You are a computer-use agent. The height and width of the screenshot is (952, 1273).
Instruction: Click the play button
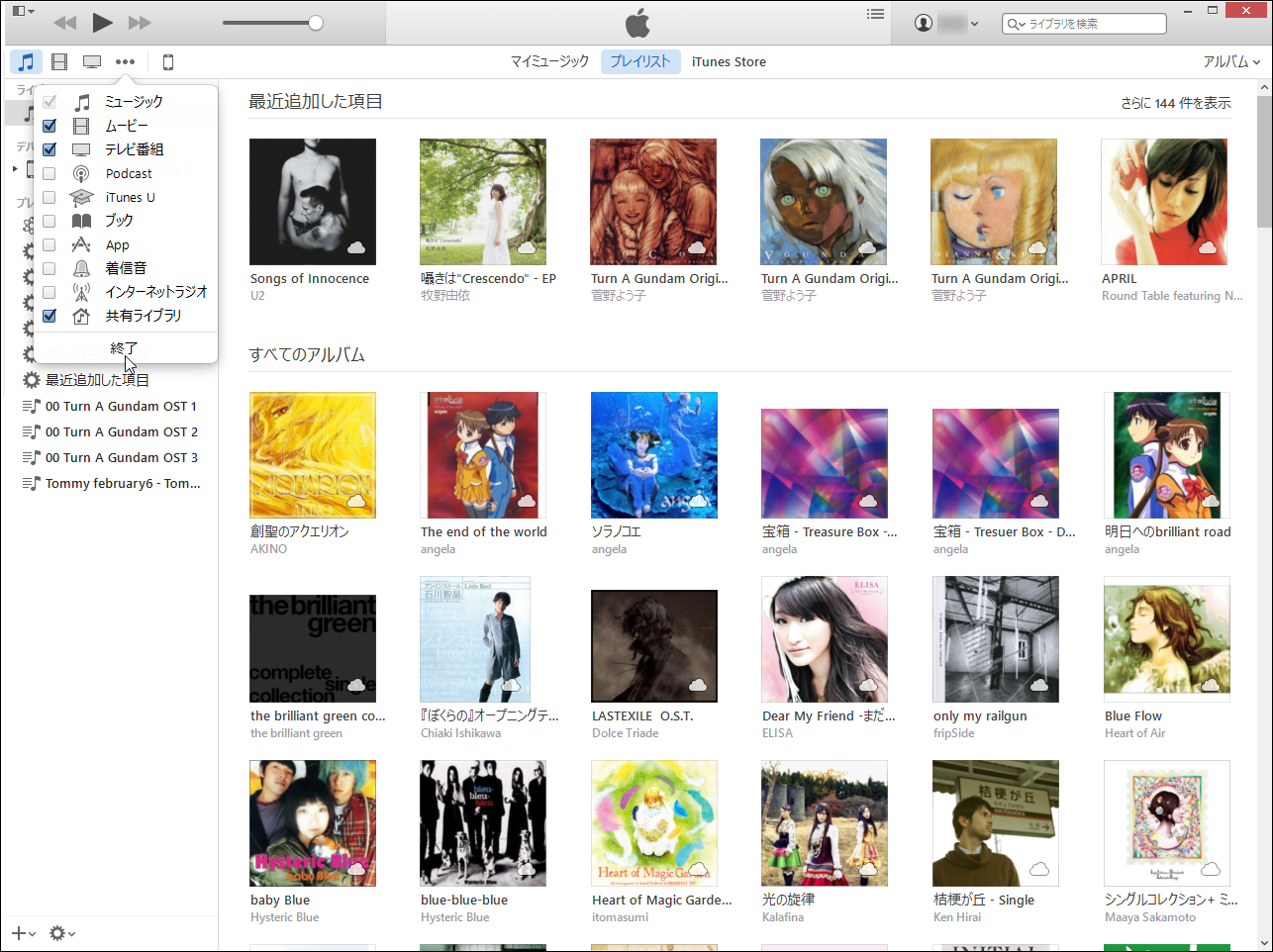coord(102,22)
